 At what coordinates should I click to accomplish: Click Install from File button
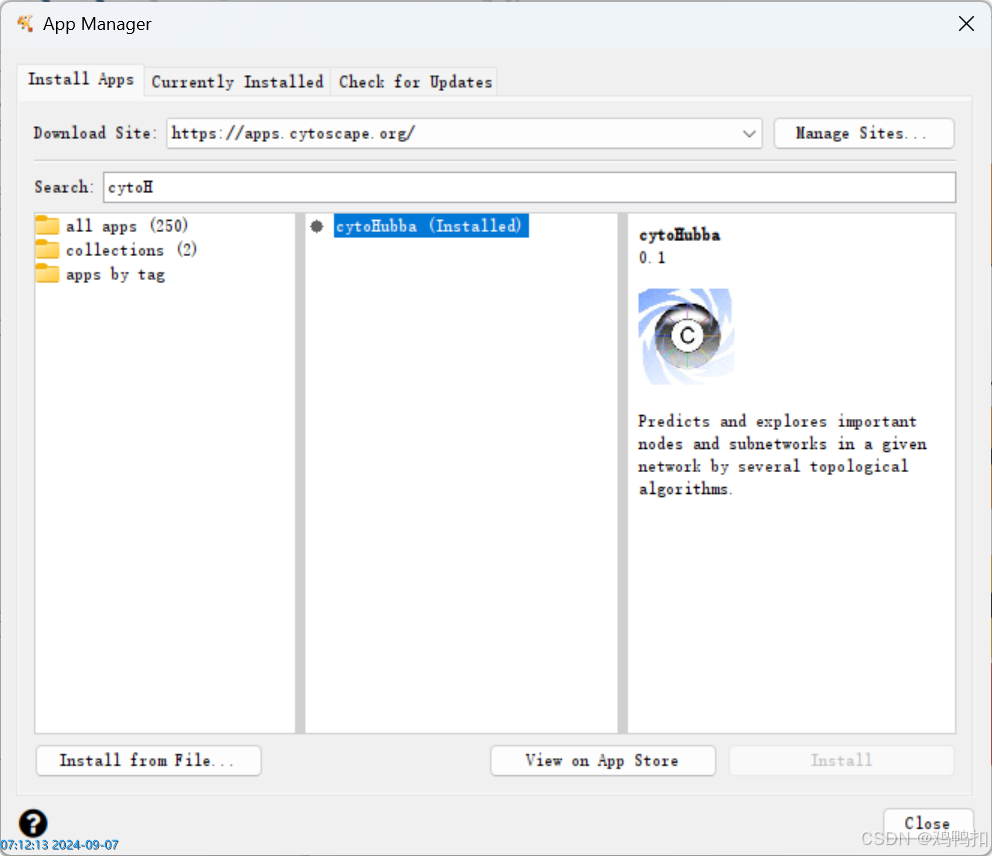149,760
